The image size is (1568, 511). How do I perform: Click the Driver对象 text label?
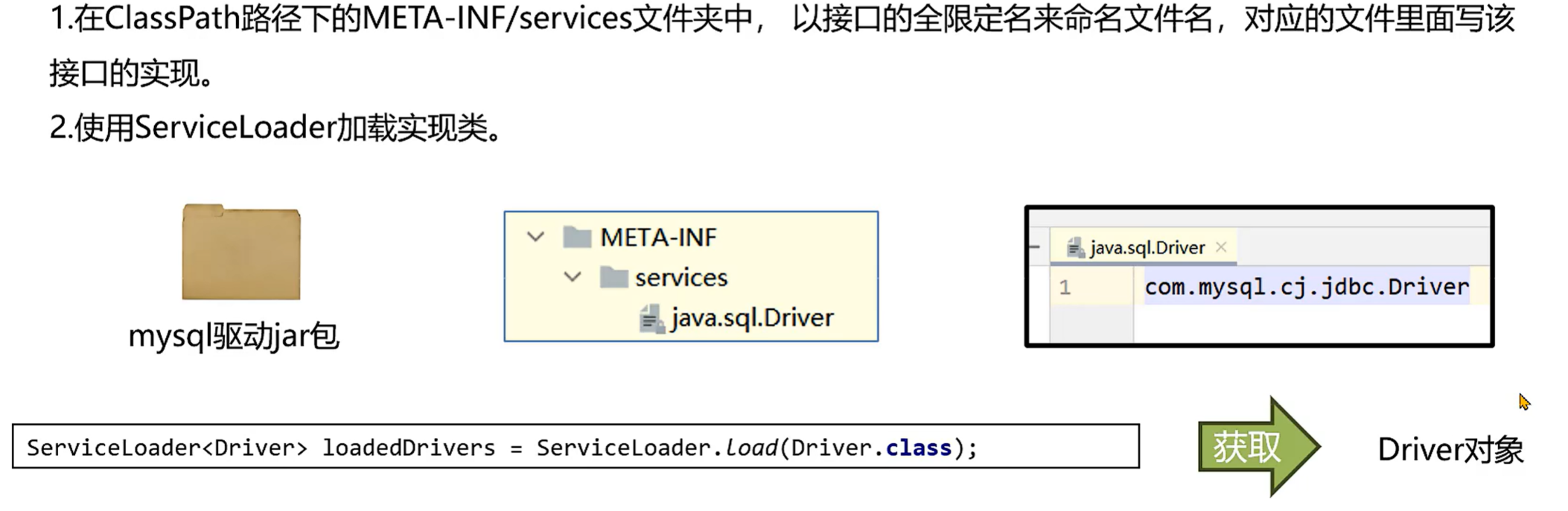click(1450, 450)
